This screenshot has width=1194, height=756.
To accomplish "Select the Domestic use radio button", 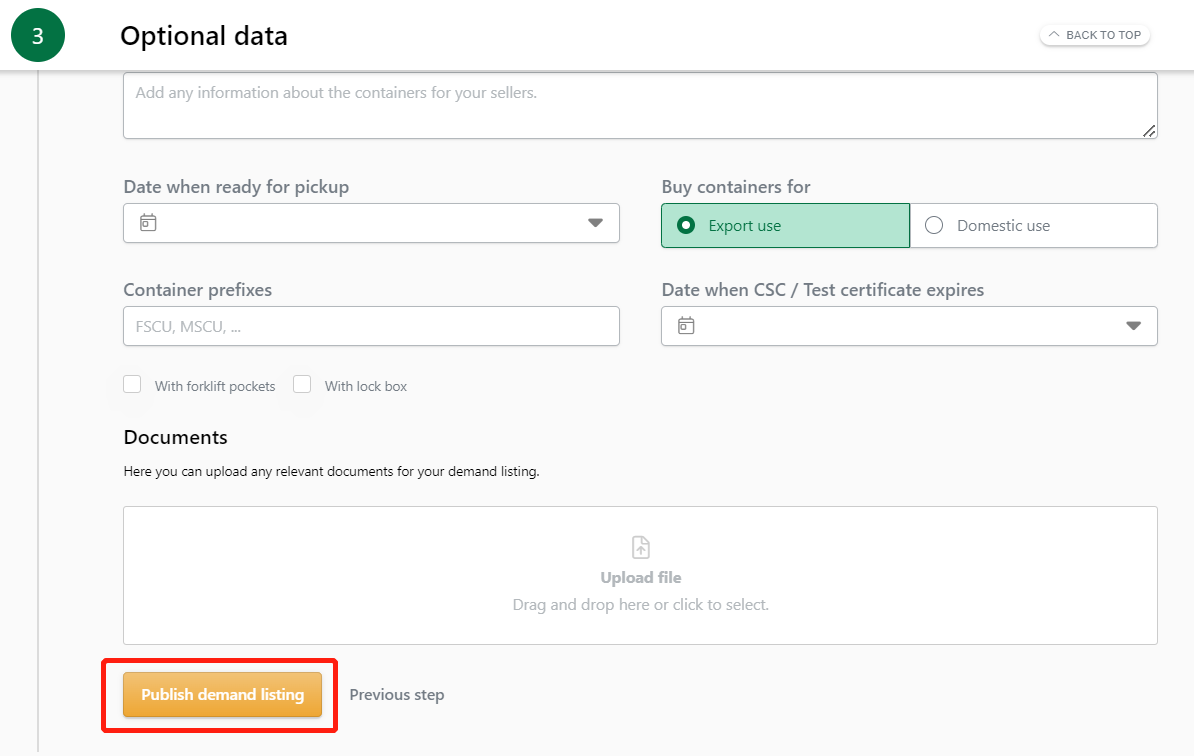I will [x=934, y=226].
